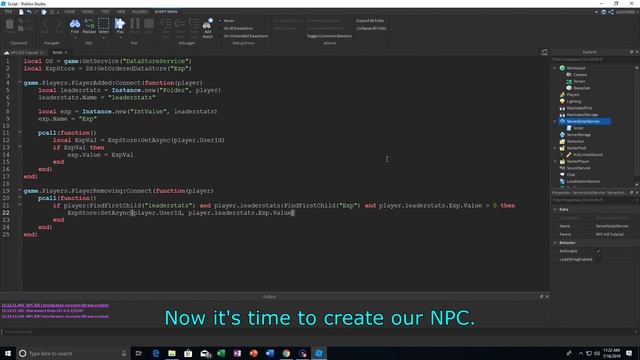This screenshot has width=640, height=360.
Task: Switch to the PLUGINS ribbon tab
Action: 140,12
